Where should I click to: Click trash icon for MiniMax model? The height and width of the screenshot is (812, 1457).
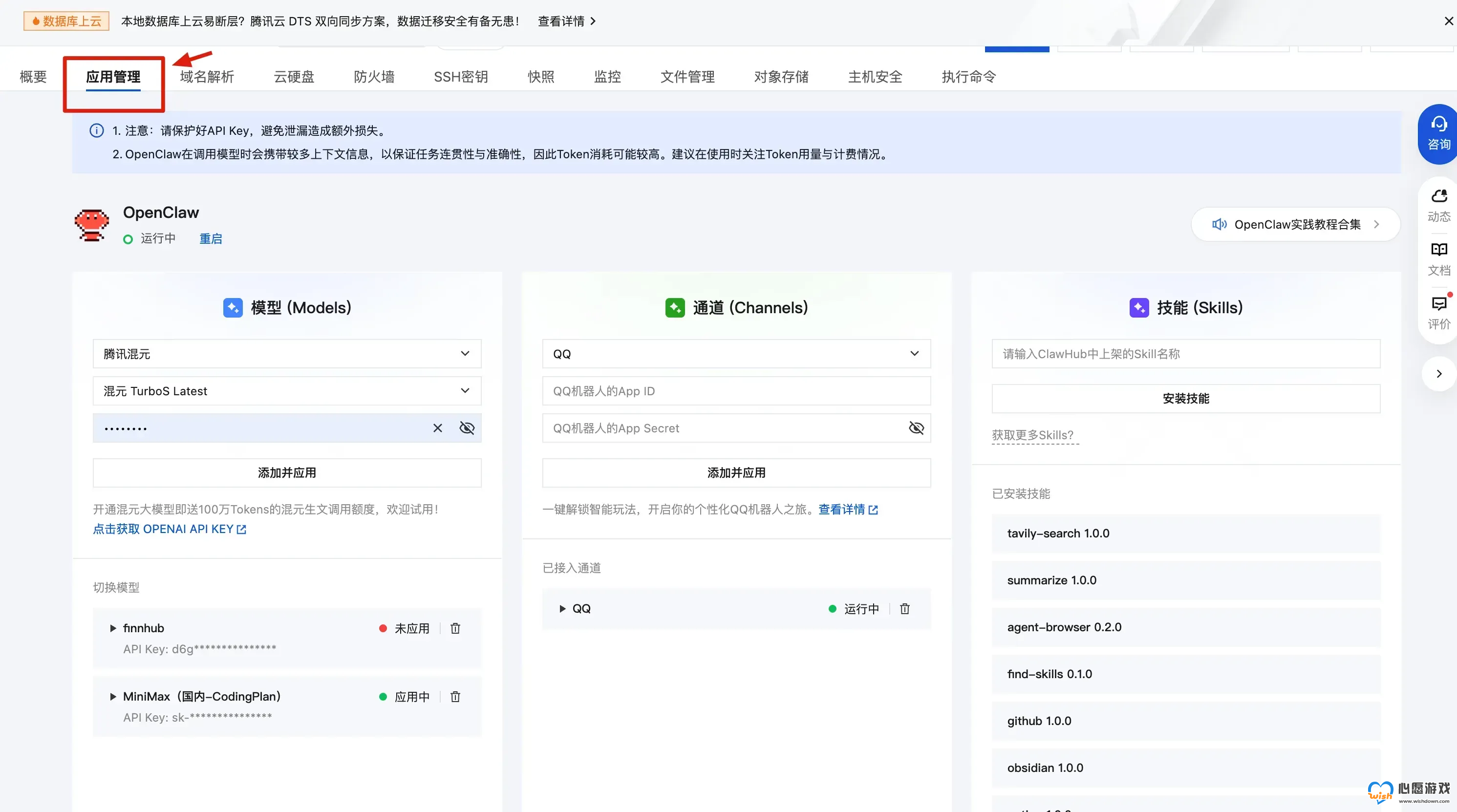pyautogui.click(x=455, y=697)
